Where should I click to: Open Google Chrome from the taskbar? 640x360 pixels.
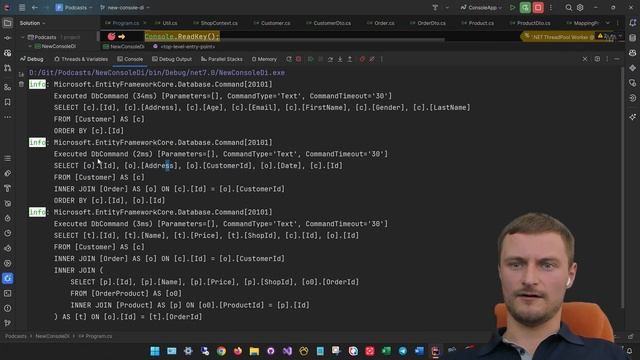click(x=221, y=351)
